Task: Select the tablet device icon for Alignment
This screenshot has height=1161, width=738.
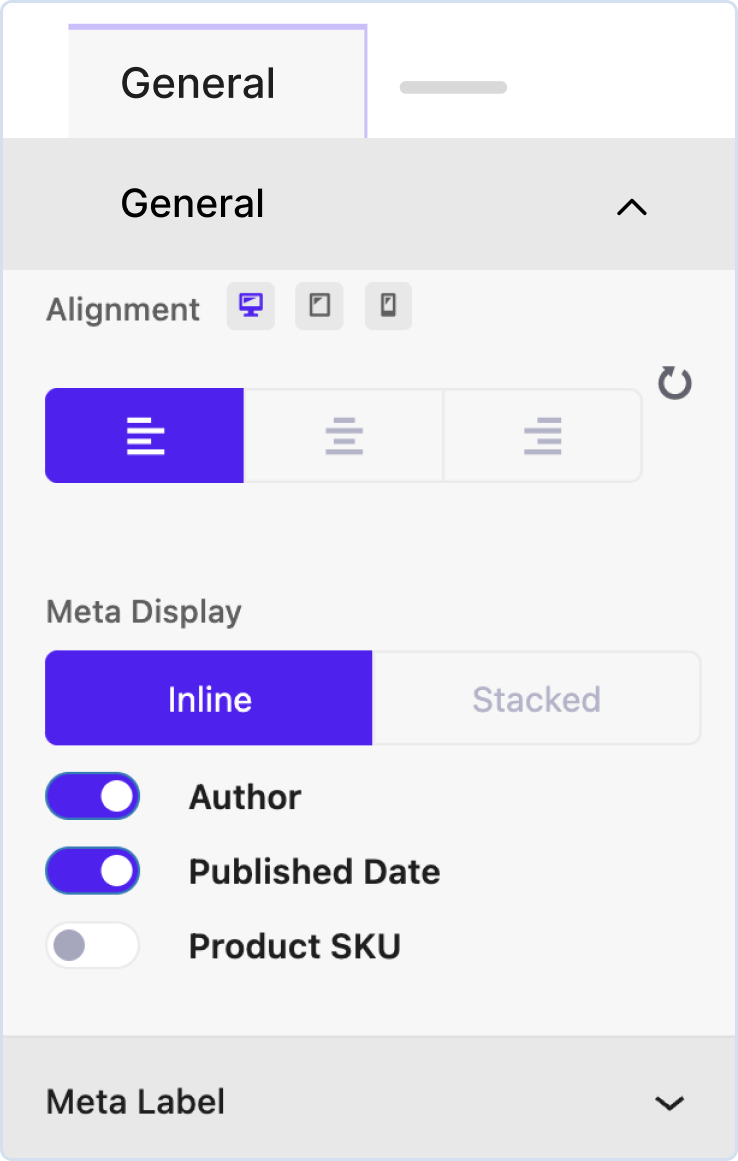Action: pyautogui.click(x=319, y=306)
